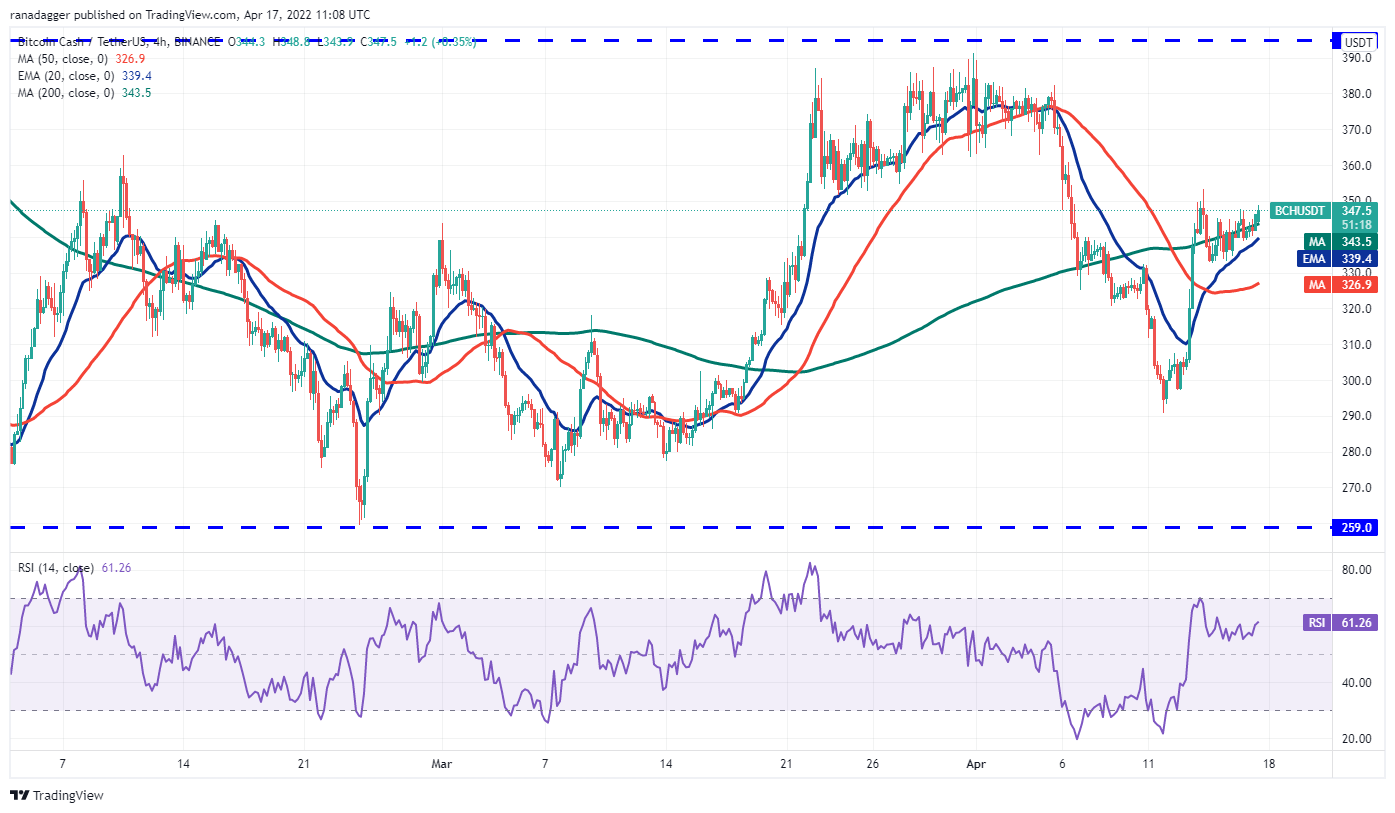Click the 300.0 price scale label
The image size is (1395, 813).
[x=1356, y=381]
